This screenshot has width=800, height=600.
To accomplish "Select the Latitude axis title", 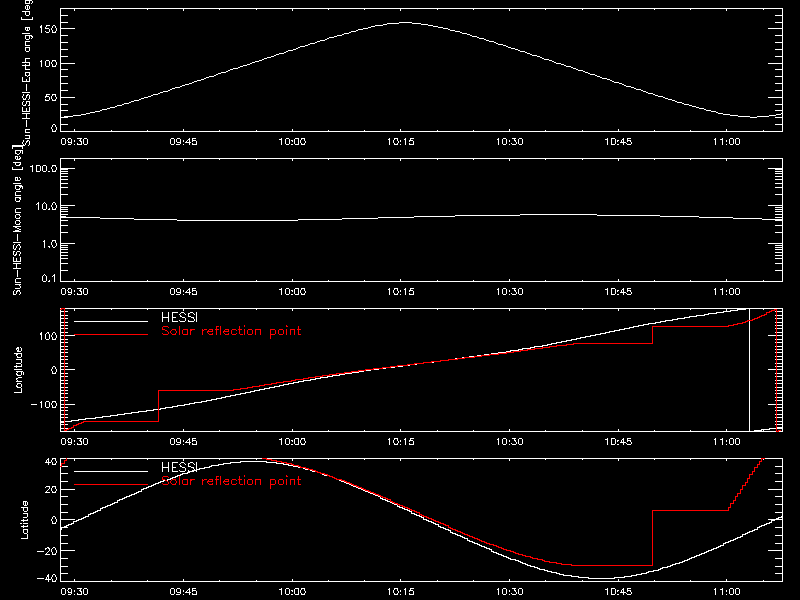I will click(24, 520).
